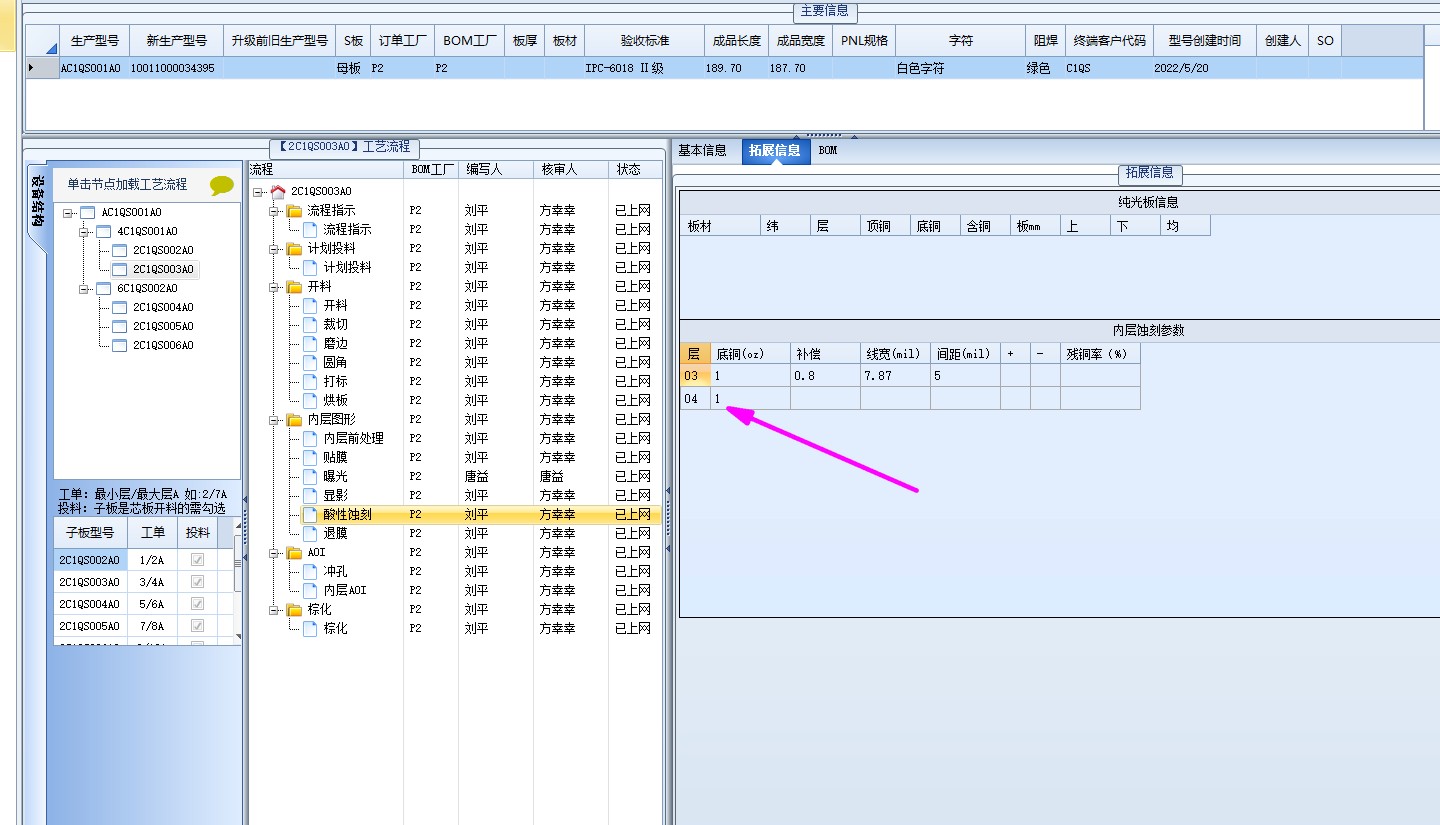Click the 计划投料 folder icon
Viewport: 1440px width, 825px height.
pos(294,248)
